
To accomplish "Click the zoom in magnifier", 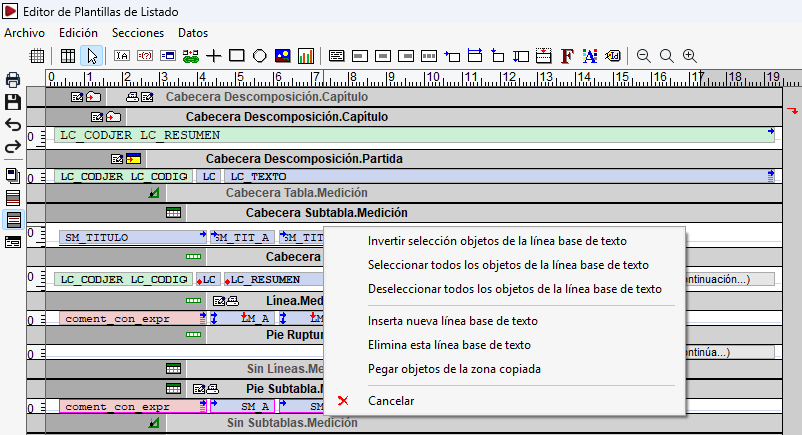I will tap(690, 55).
